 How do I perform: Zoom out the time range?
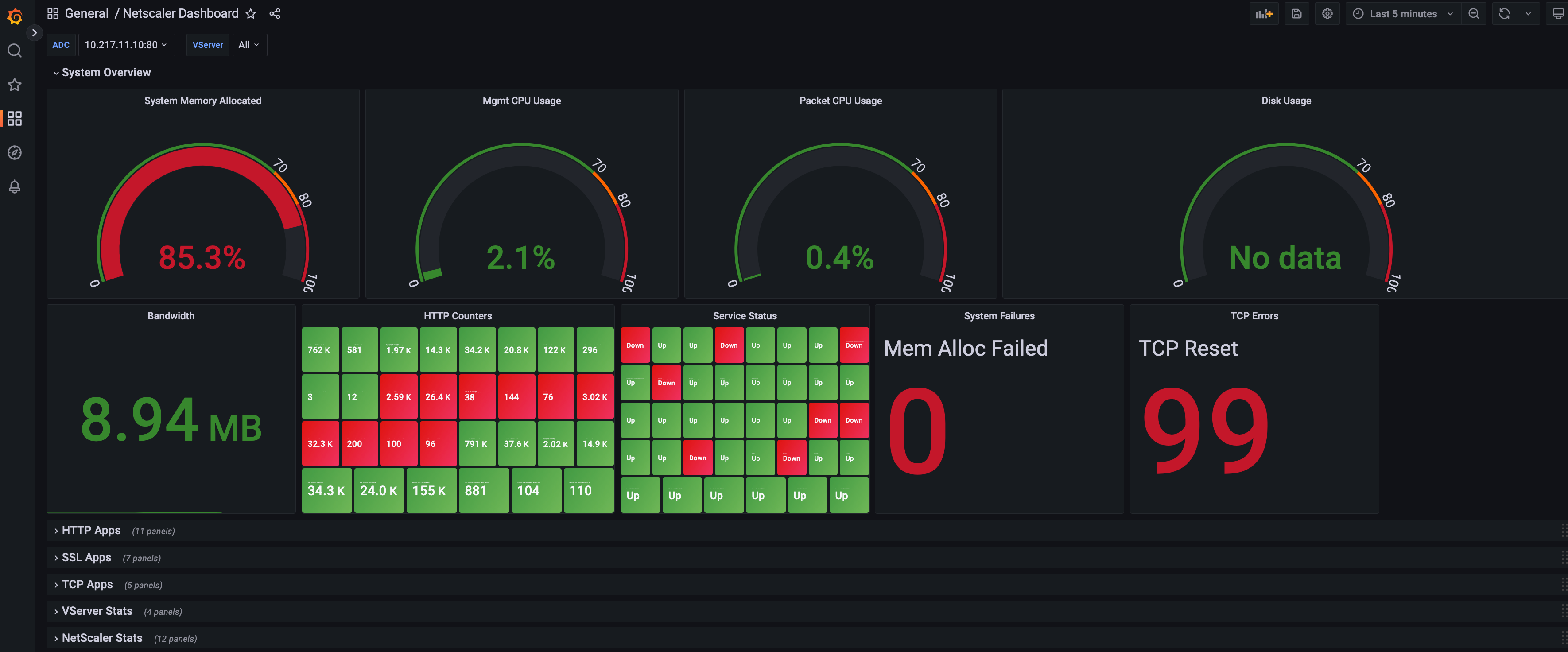tap(1474, 13)
